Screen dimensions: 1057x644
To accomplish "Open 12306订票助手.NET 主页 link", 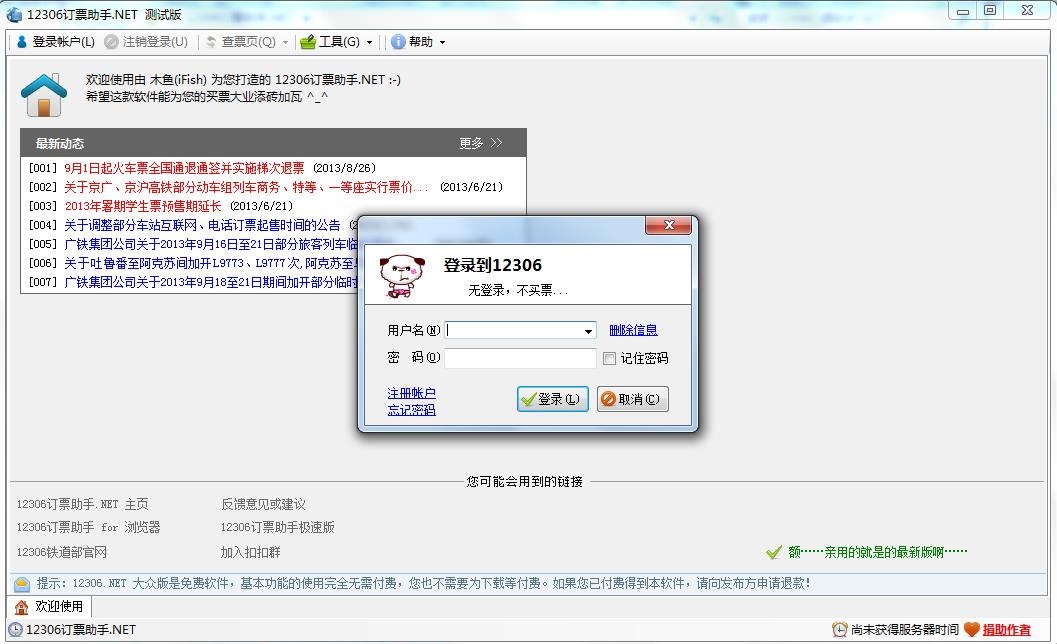I will (82, 504).
